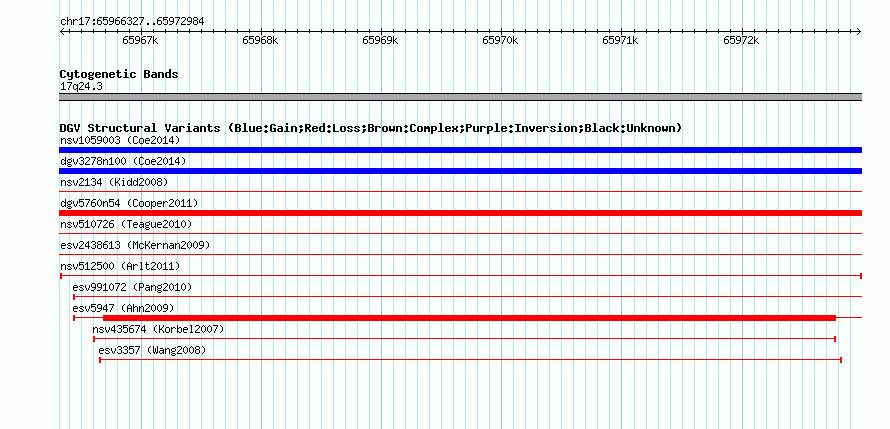The image size is (890, 429).
Task: Click the esv3357 (Wang2008) label
Action: pos(152,350)
